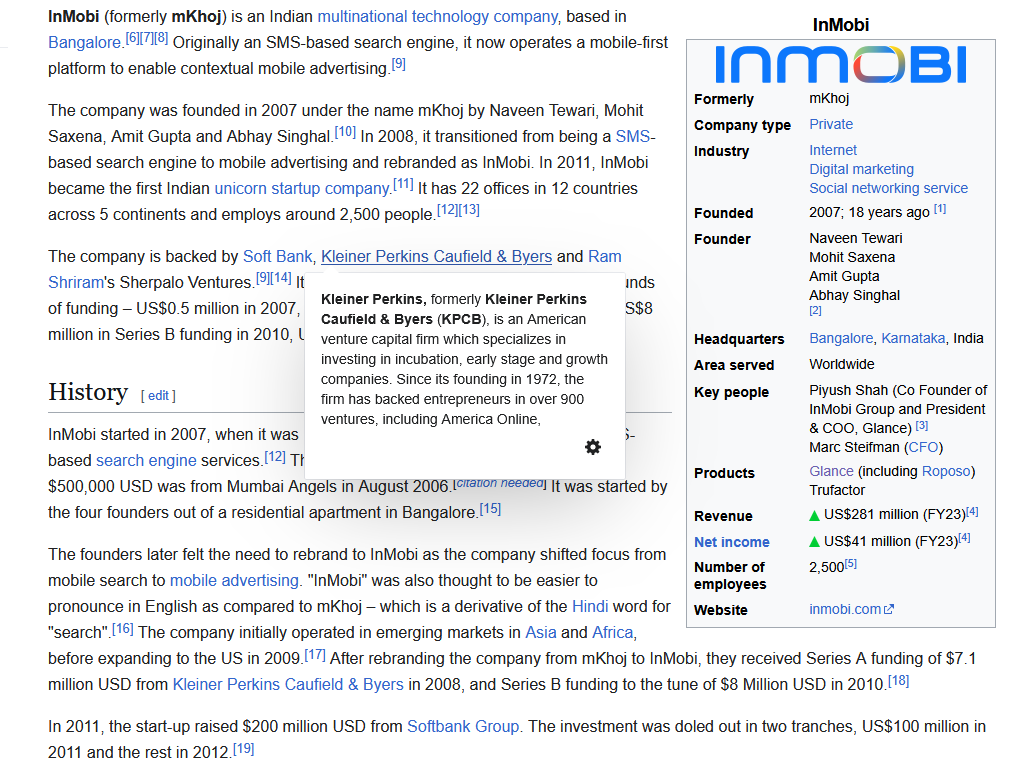Click Bangalore in the infobox headquarters row
1021x769 pixels.
(x=841, y=339)
